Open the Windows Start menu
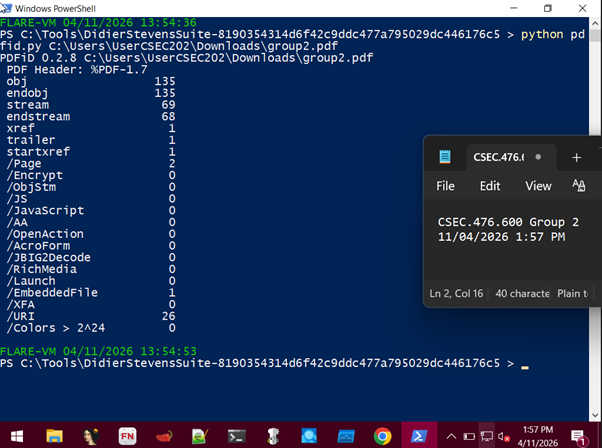 click(17, 436)
